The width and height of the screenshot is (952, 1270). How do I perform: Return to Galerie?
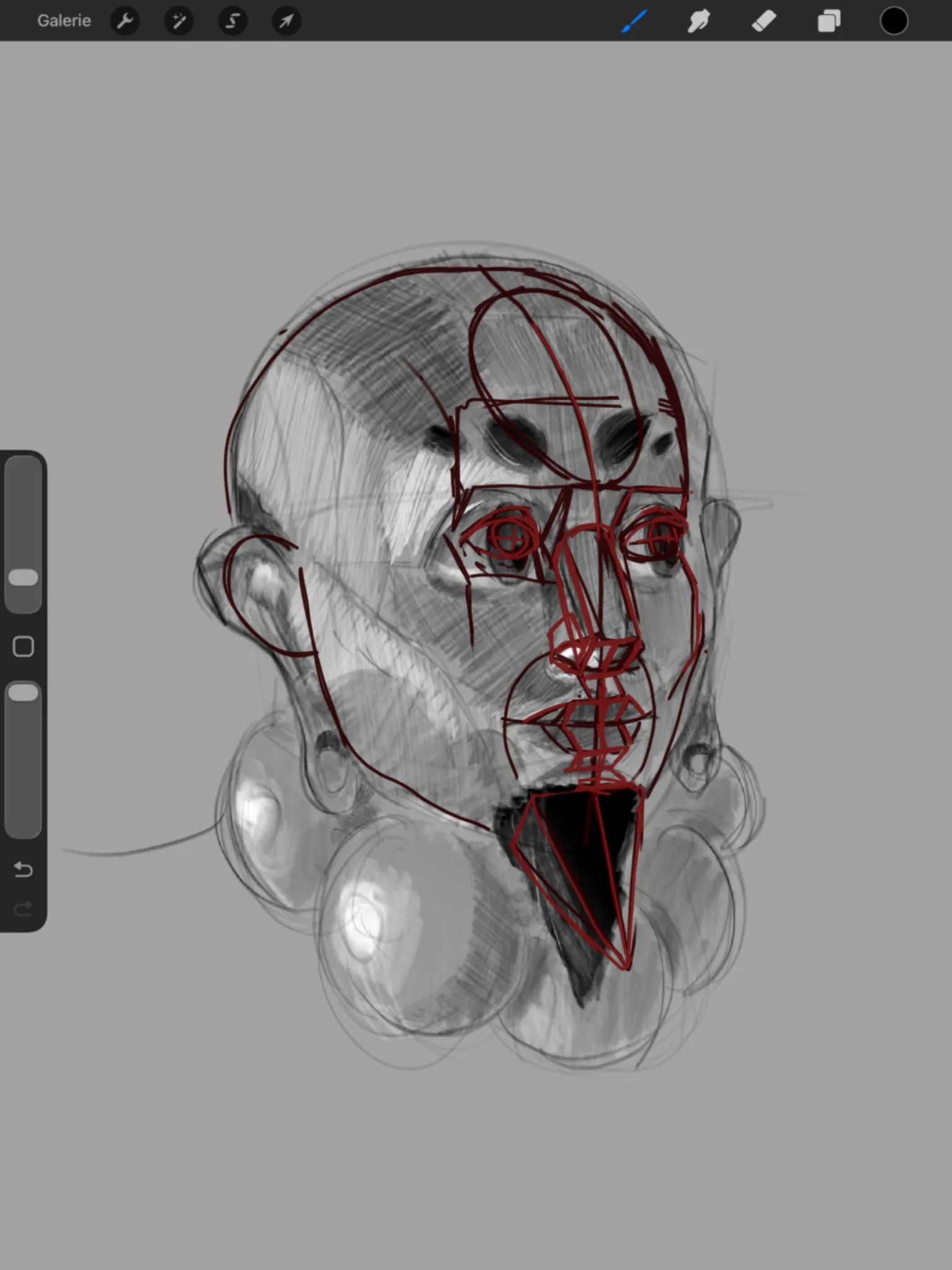(x=64, y=21)
